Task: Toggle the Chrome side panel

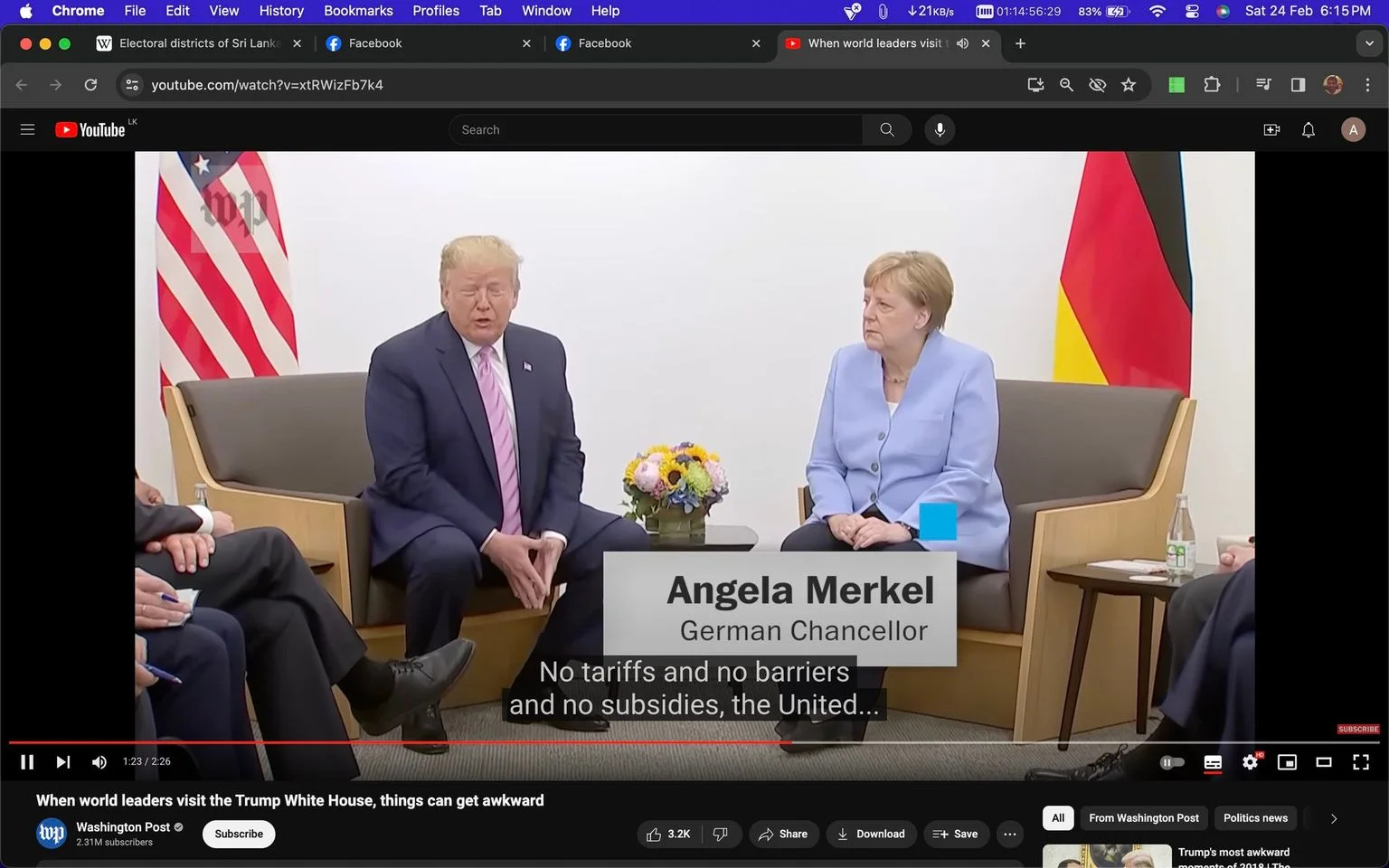Action: point(1298,85)
